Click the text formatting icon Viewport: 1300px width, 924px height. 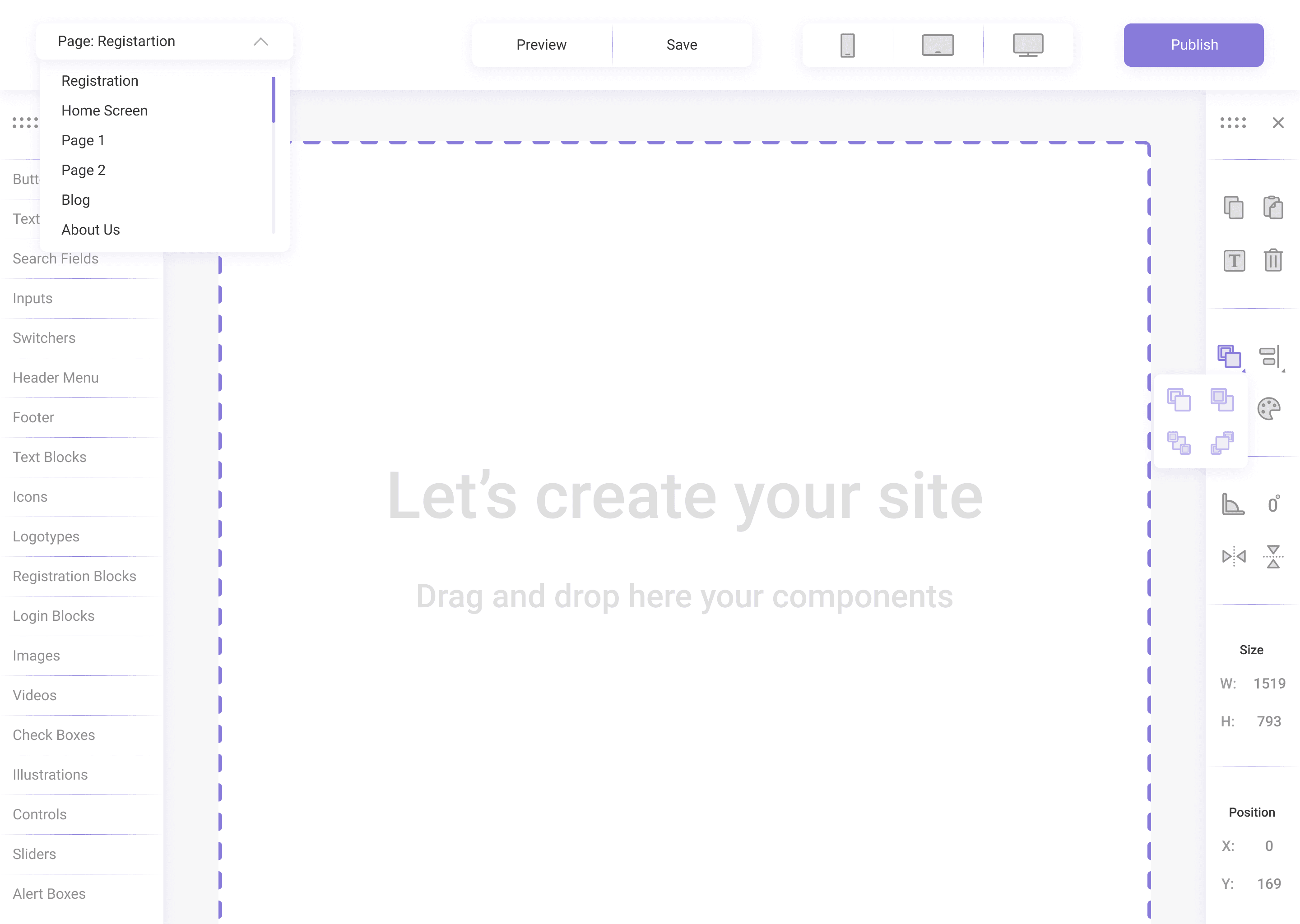1234,259
